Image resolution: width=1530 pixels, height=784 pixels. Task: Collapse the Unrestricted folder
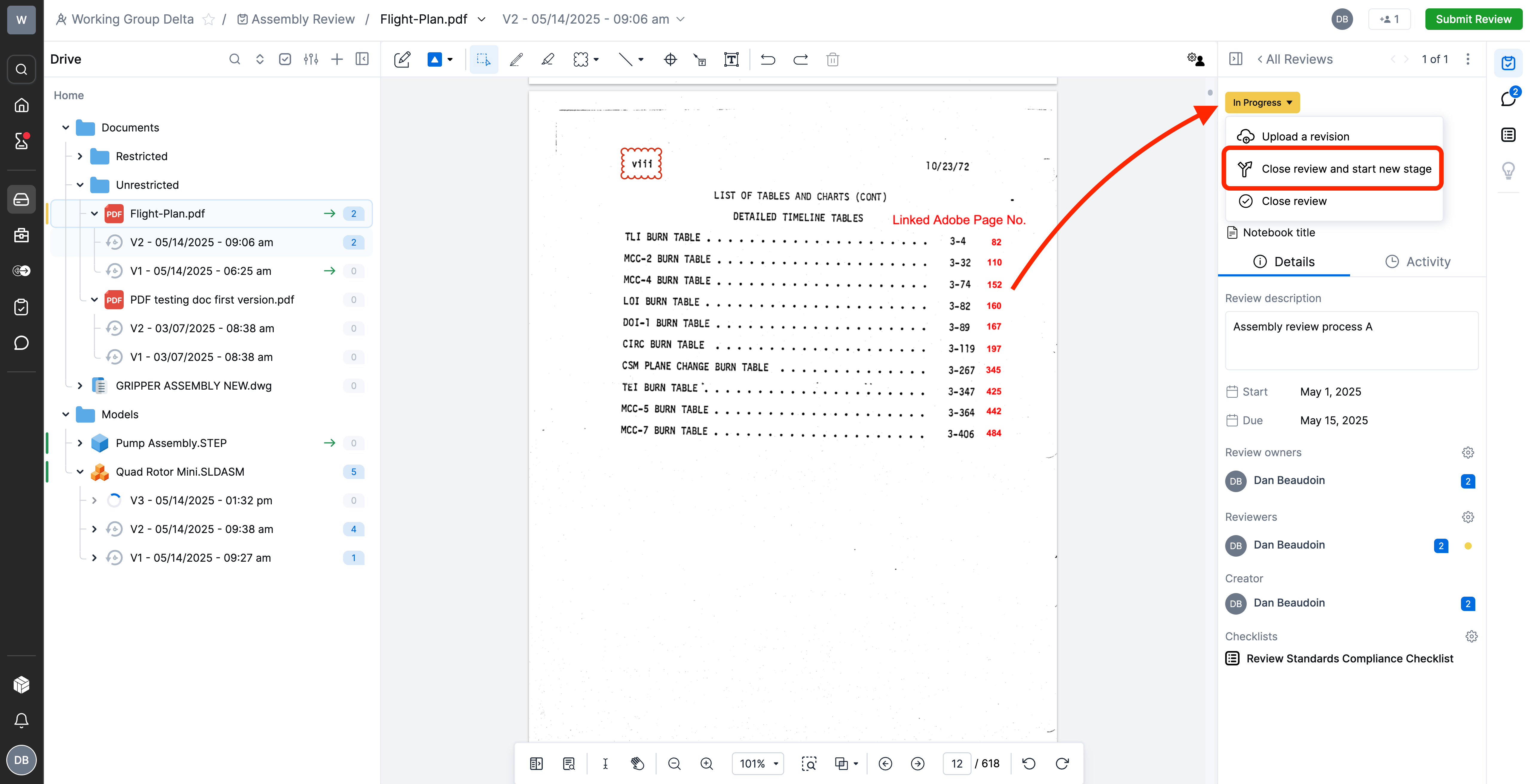pos(80,185)
